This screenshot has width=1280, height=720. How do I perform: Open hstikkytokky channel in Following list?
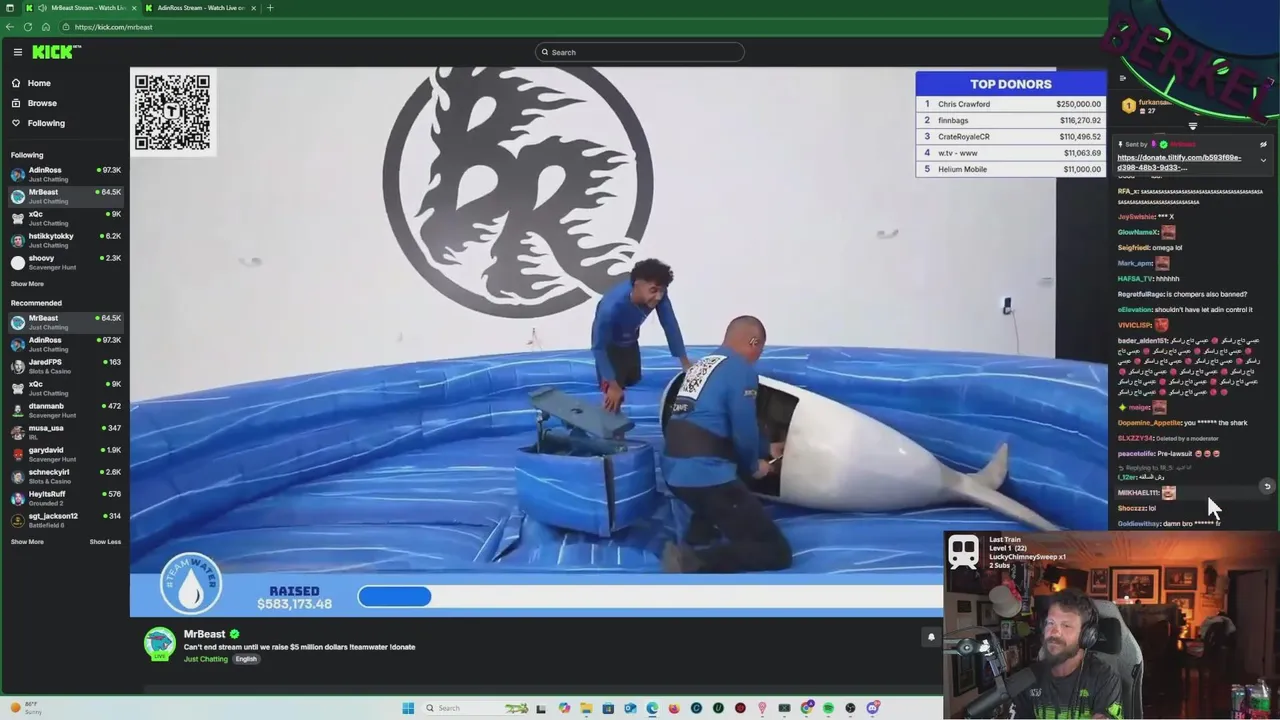click(x=65, y=240)
